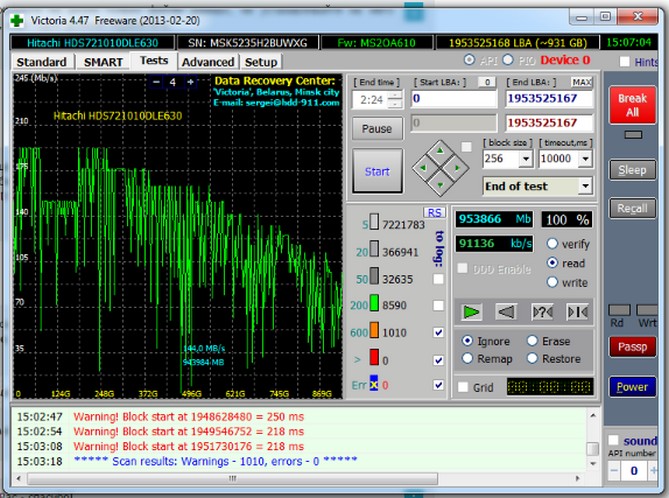Select the butterfly seek scan icon

(x=577, y=312)
